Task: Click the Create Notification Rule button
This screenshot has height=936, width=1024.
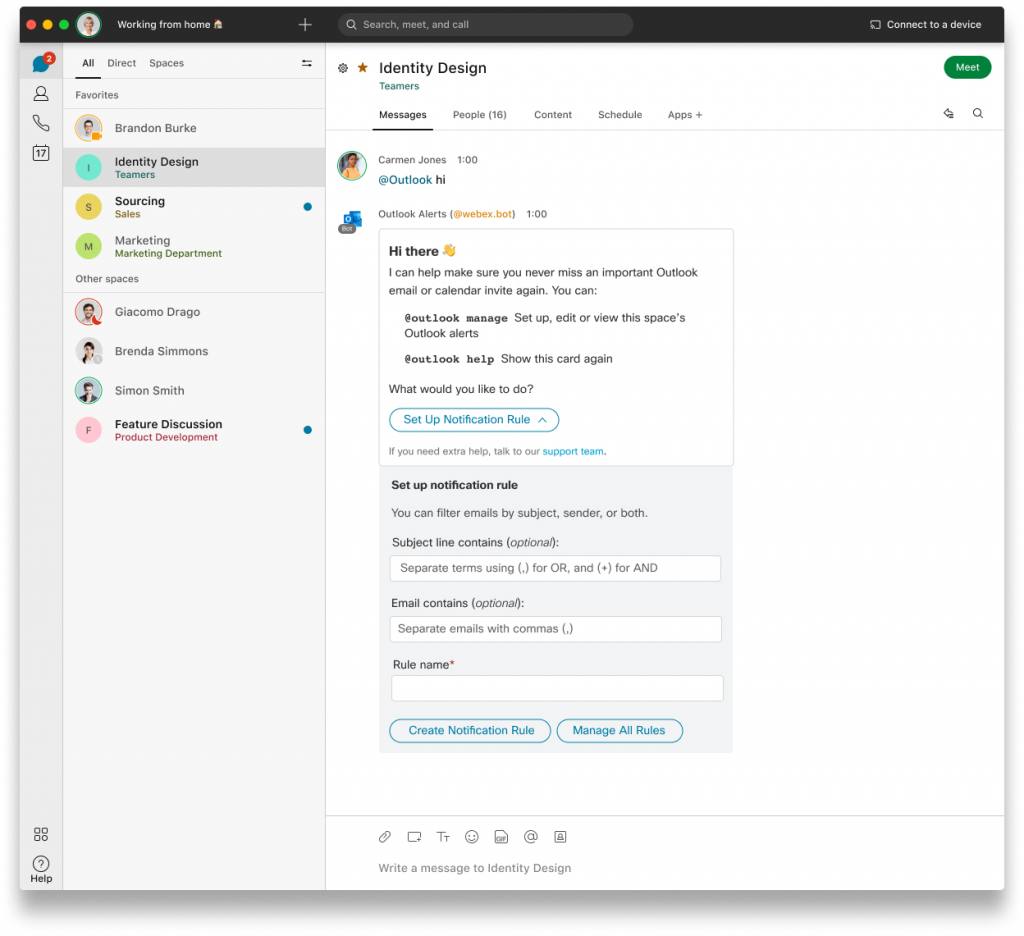Action: 469,730
